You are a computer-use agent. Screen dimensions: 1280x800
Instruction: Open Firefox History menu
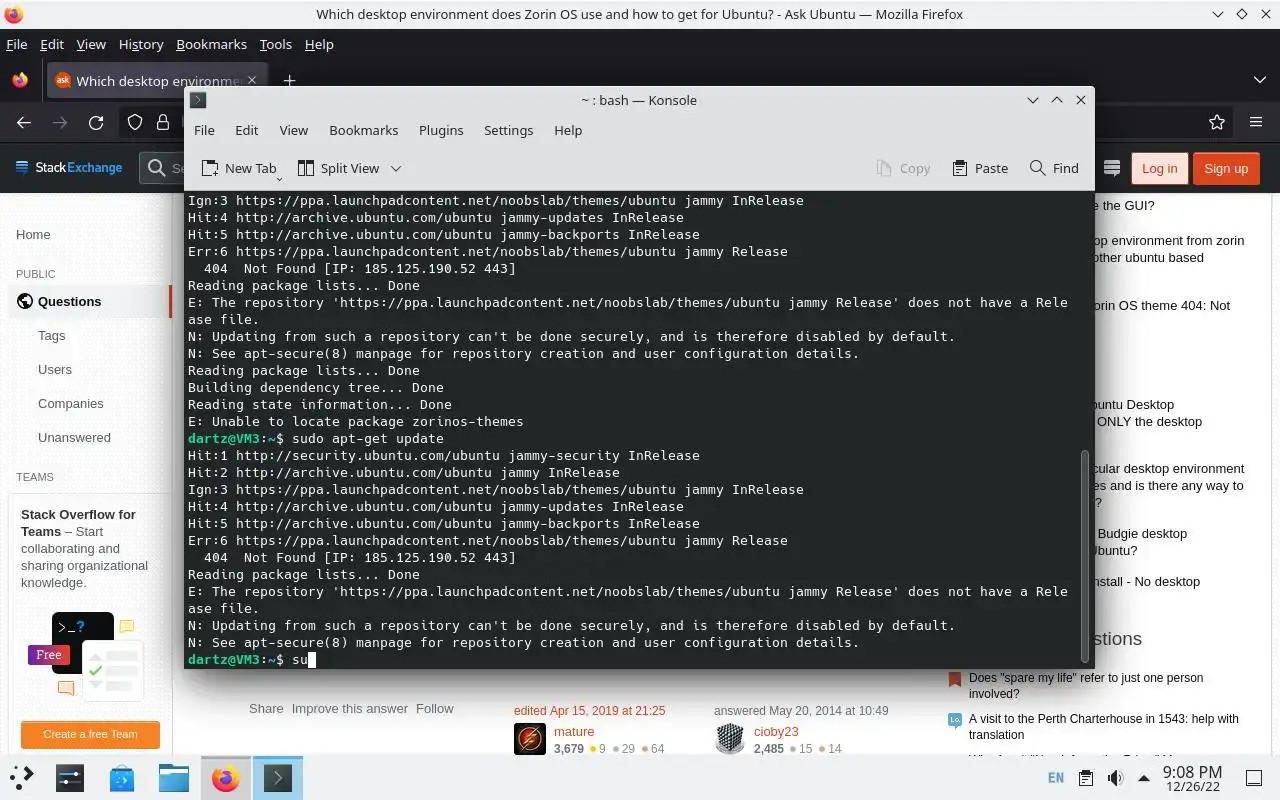point(141,44)
